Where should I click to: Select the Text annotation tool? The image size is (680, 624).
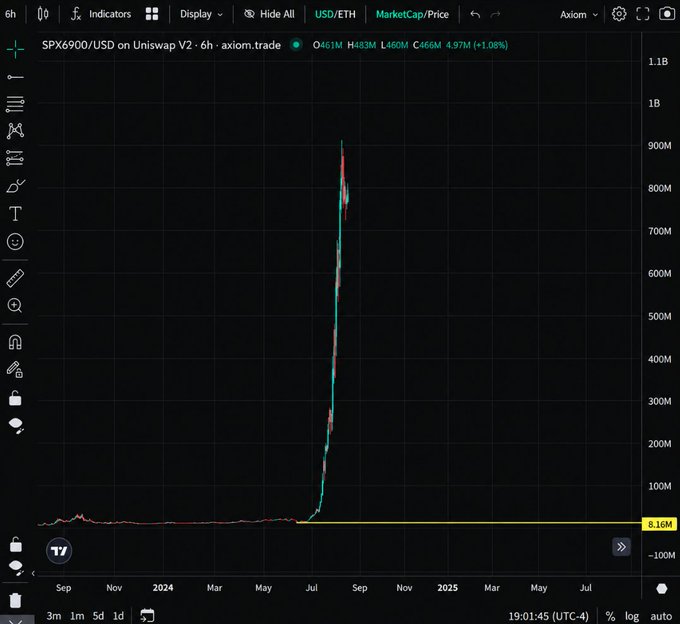click(15, 214)
